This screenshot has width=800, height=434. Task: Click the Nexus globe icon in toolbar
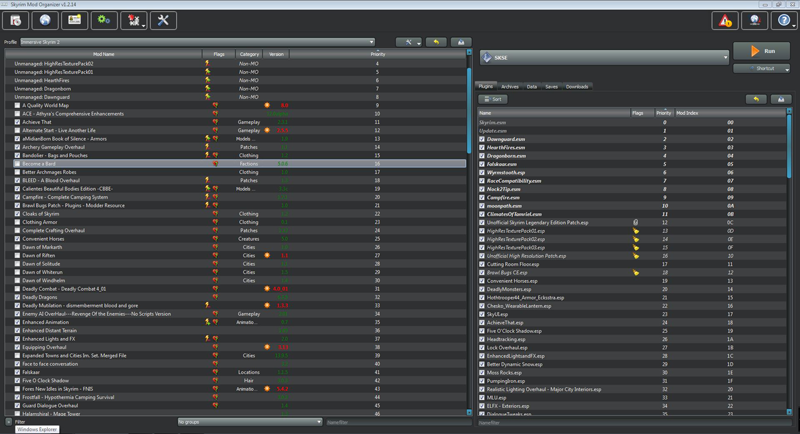coord(45,20)
